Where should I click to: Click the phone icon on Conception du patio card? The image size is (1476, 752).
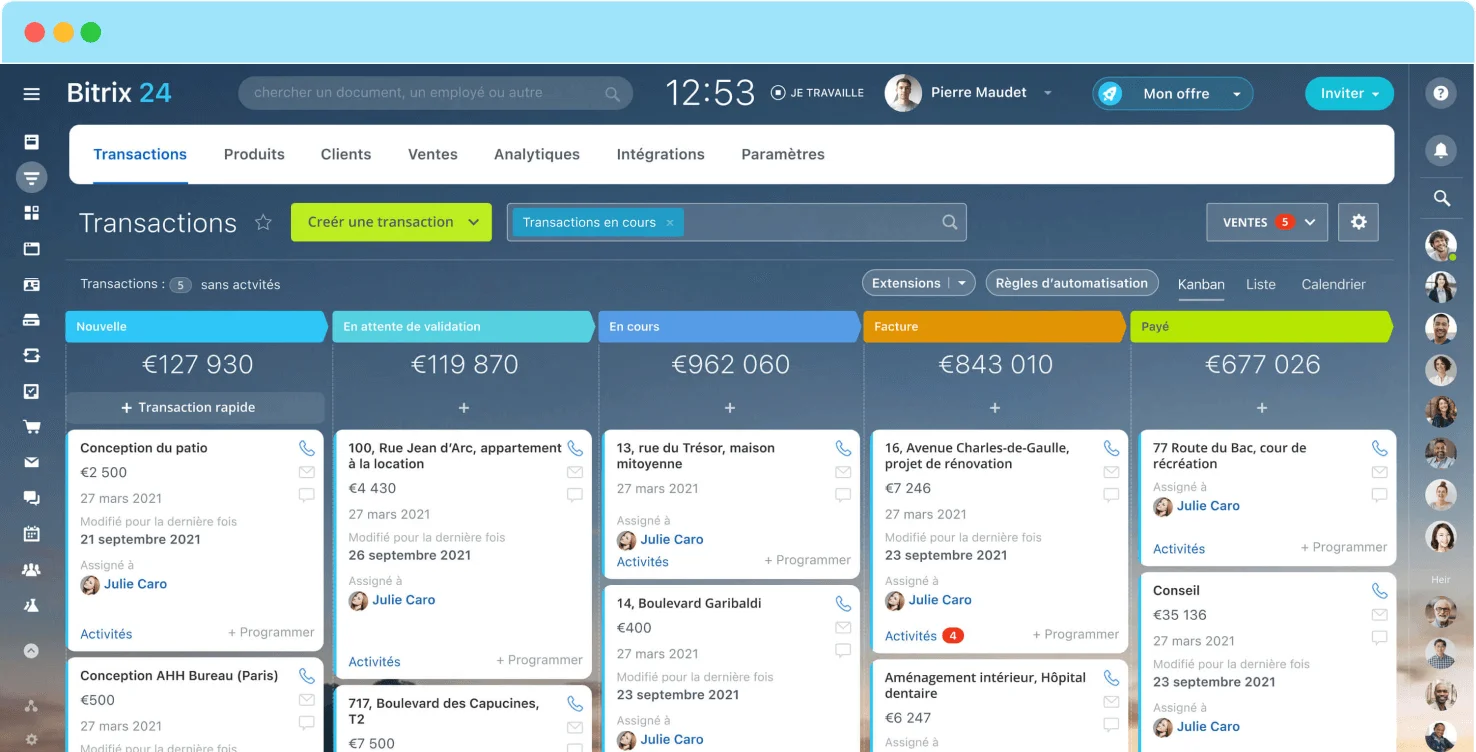[306, 448]
